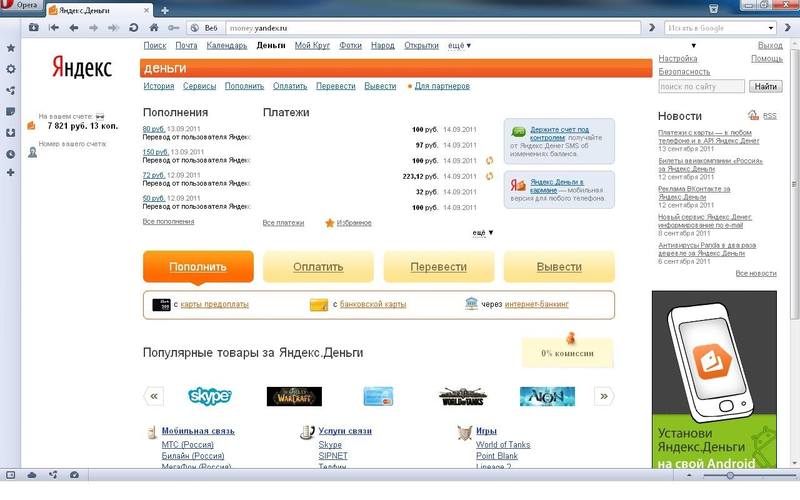800x500 pixels.
Task: Click the World of Warcraft logo
Action: 294,396
